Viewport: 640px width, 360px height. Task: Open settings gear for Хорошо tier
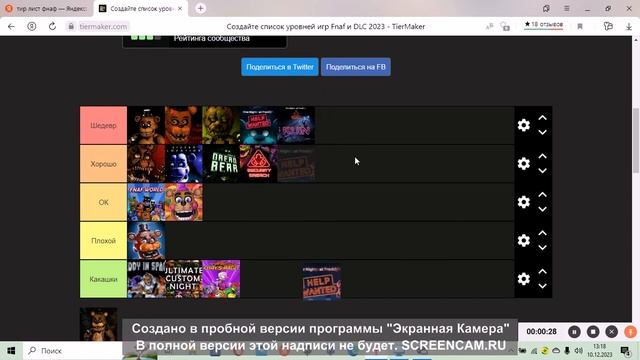(x=524, y=164)
